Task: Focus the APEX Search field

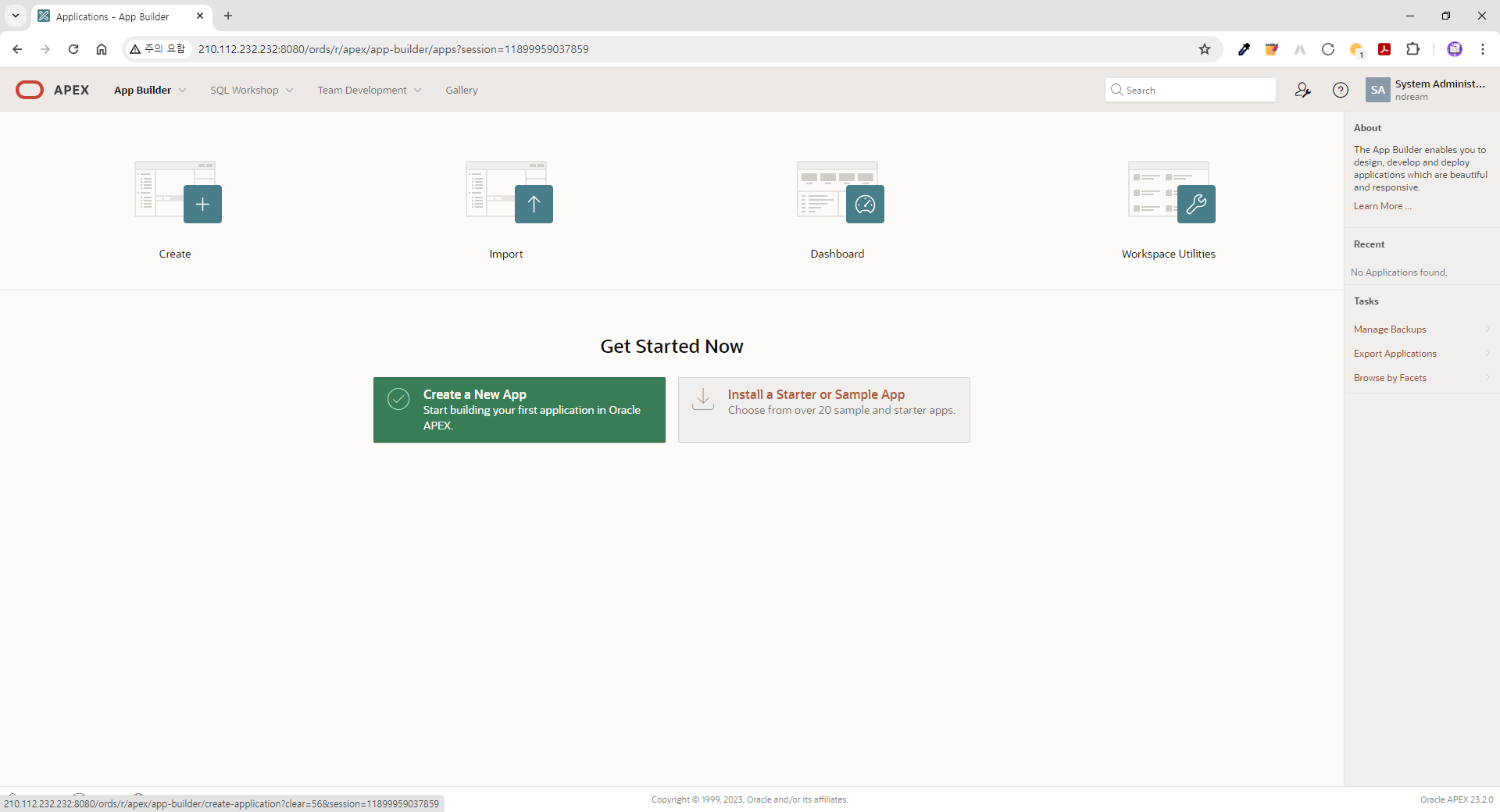Action: click(1191, 90)
